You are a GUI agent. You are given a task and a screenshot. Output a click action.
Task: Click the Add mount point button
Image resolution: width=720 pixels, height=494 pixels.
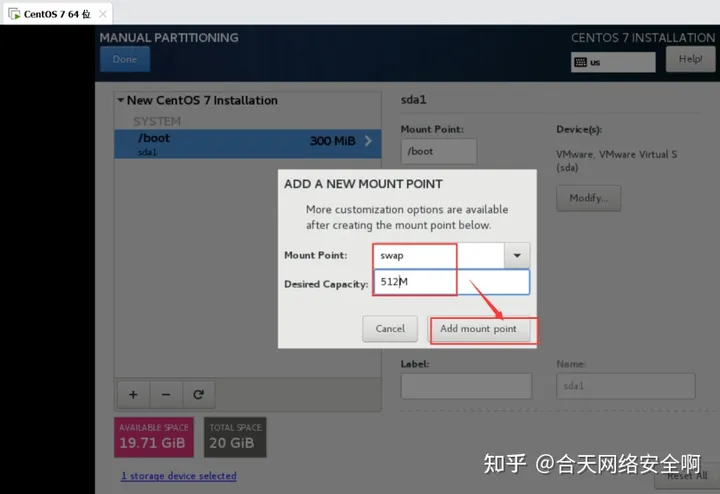478,329
